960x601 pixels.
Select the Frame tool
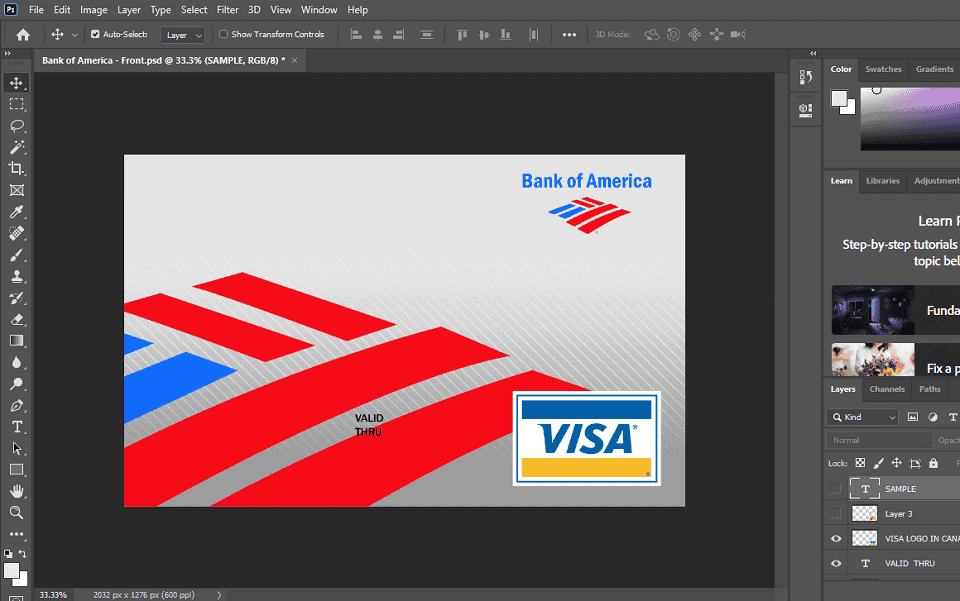click(x=17, y=190)
